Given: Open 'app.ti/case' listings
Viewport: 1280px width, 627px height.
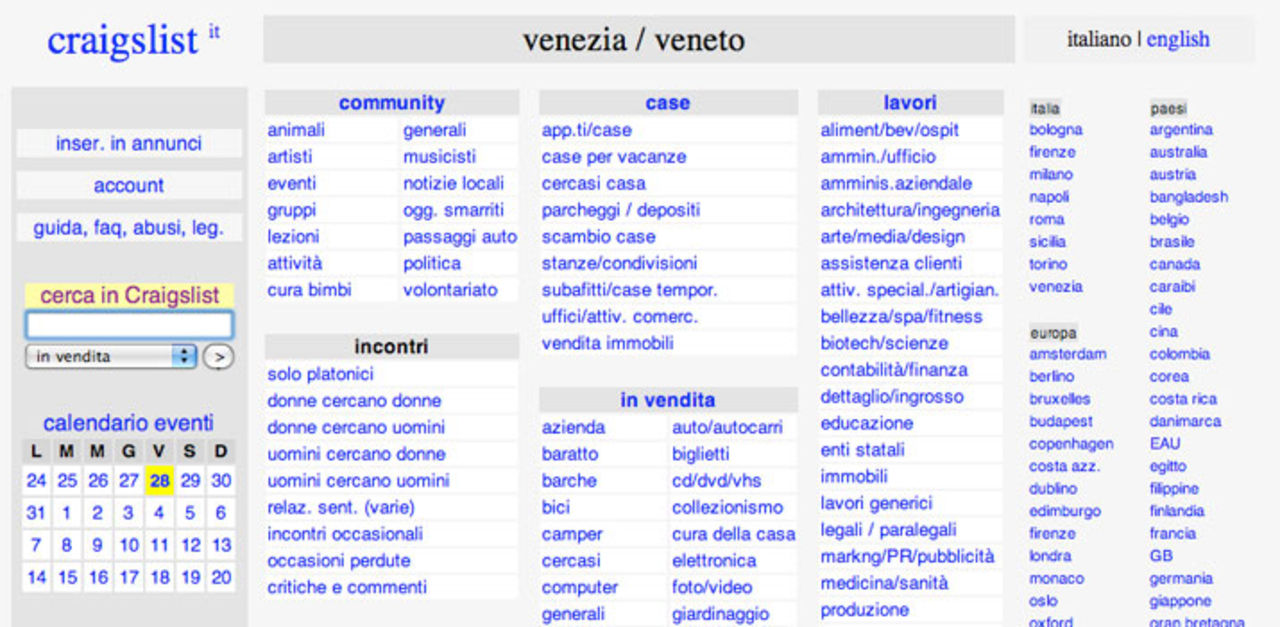Looking at the screenshot, I should pos(587,130).
